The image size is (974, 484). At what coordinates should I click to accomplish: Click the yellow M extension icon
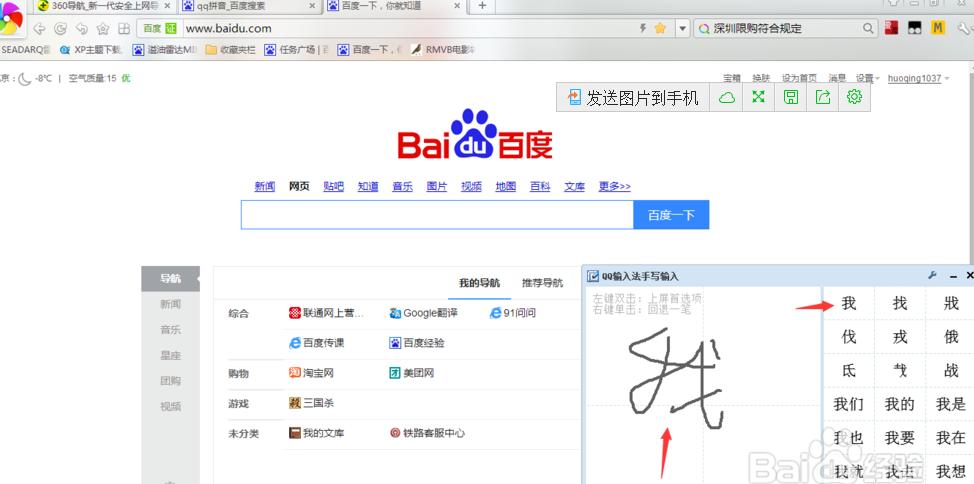pos(937,28)
